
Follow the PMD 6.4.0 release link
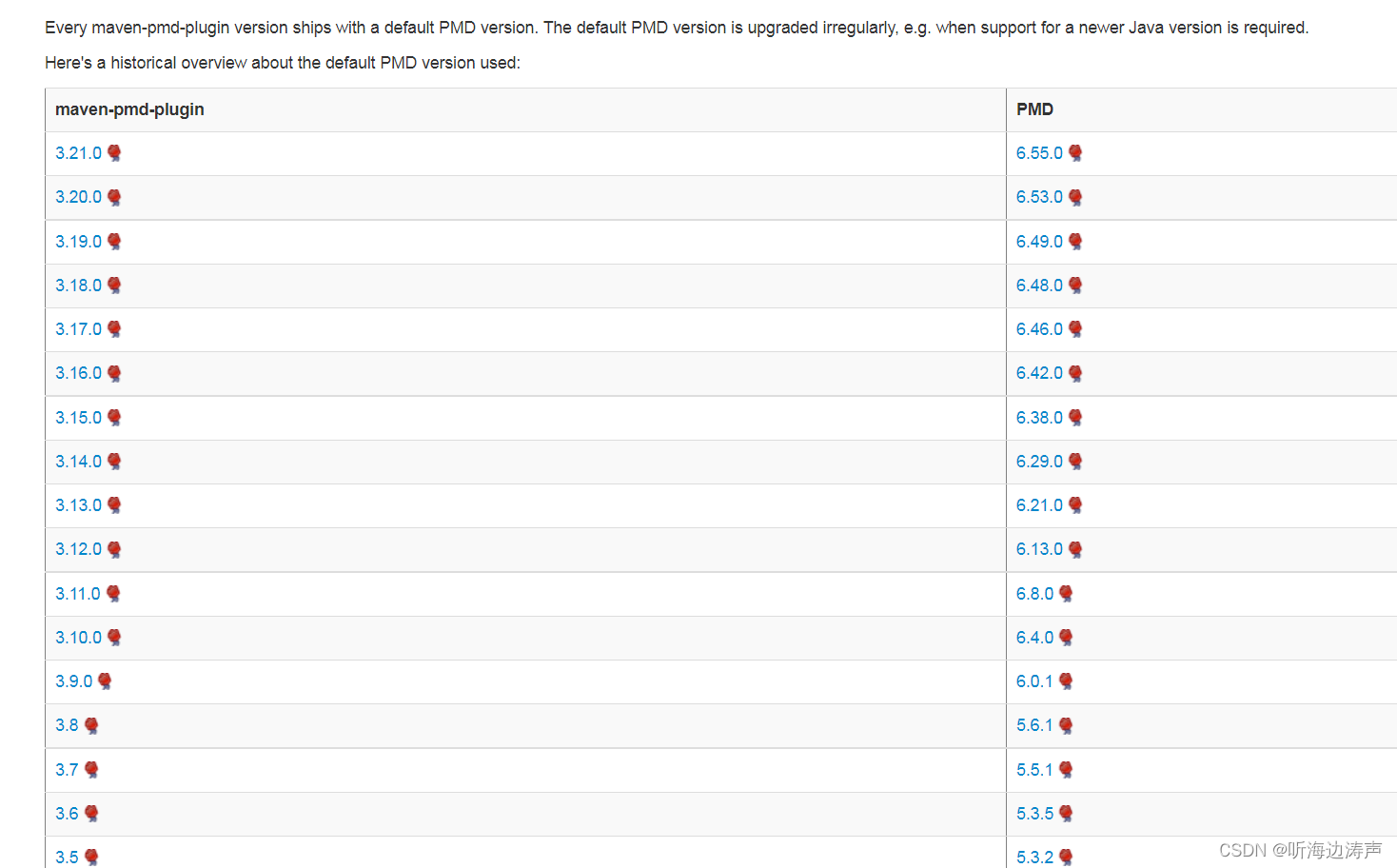(1034, 638)
